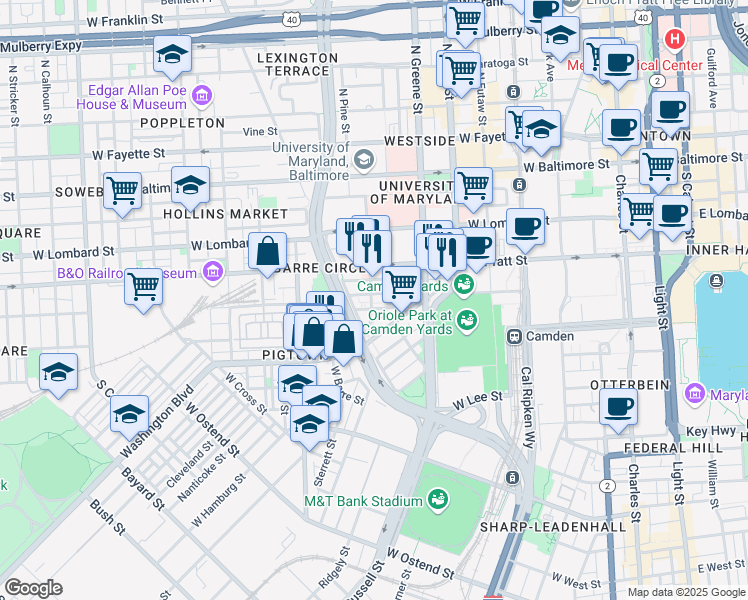The image size is (748, 600).
Task: Click the school marker below Enoch Pratt Library
Action: pyautogui.click(x=561, y=37)
